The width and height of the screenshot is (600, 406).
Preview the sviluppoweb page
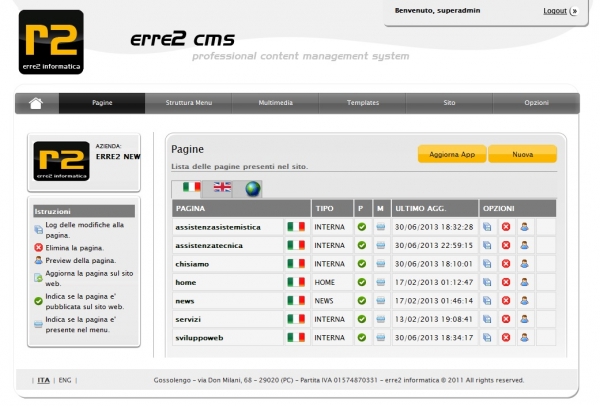click(x=525, y=338)
